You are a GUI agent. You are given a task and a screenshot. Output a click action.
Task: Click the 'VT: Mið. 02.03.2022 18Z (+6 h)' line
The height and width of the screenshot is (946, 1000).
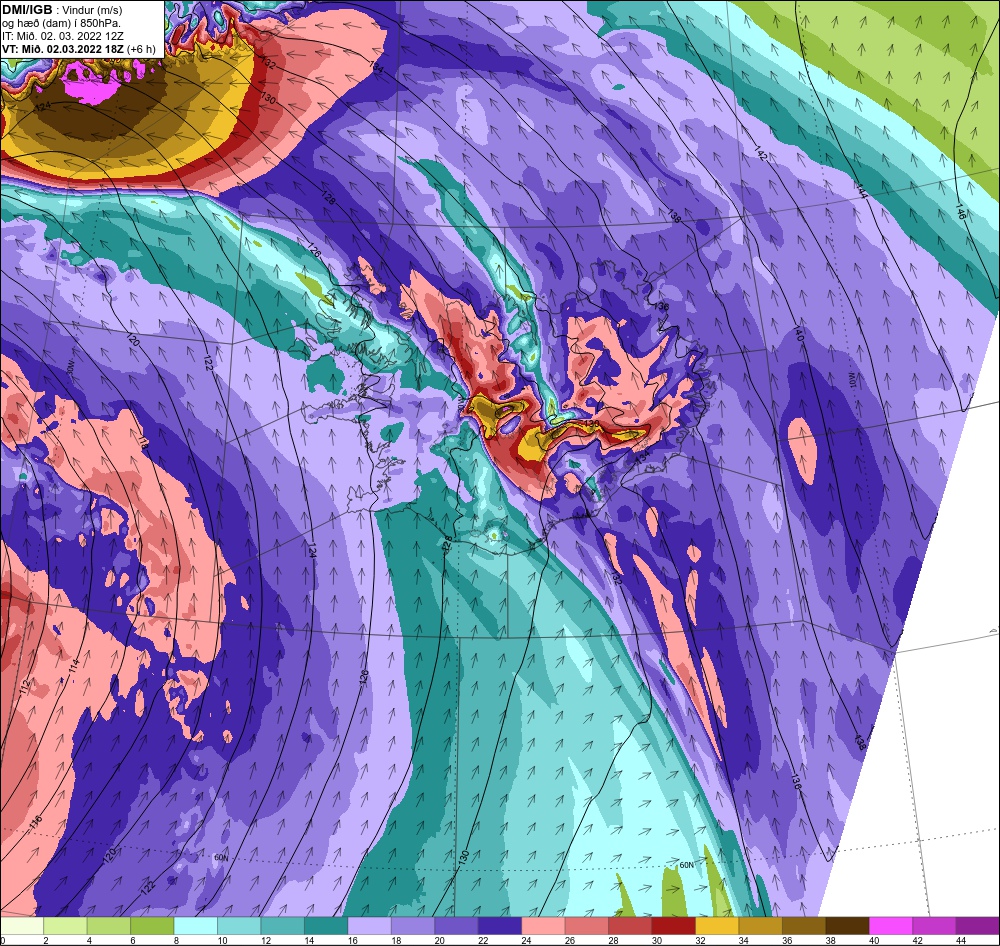78,49
